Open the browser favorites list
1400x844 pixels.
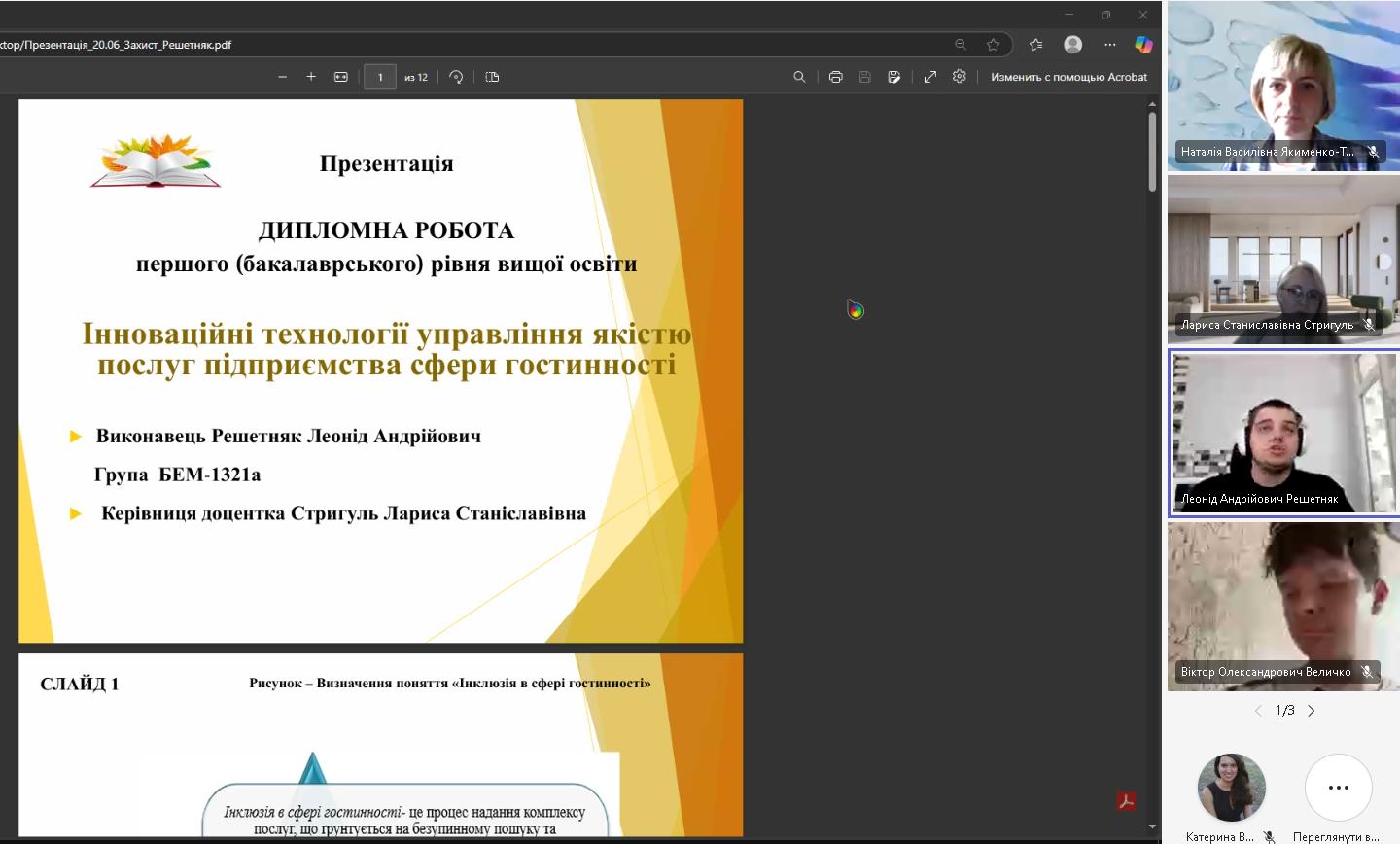coord(1035,45)
